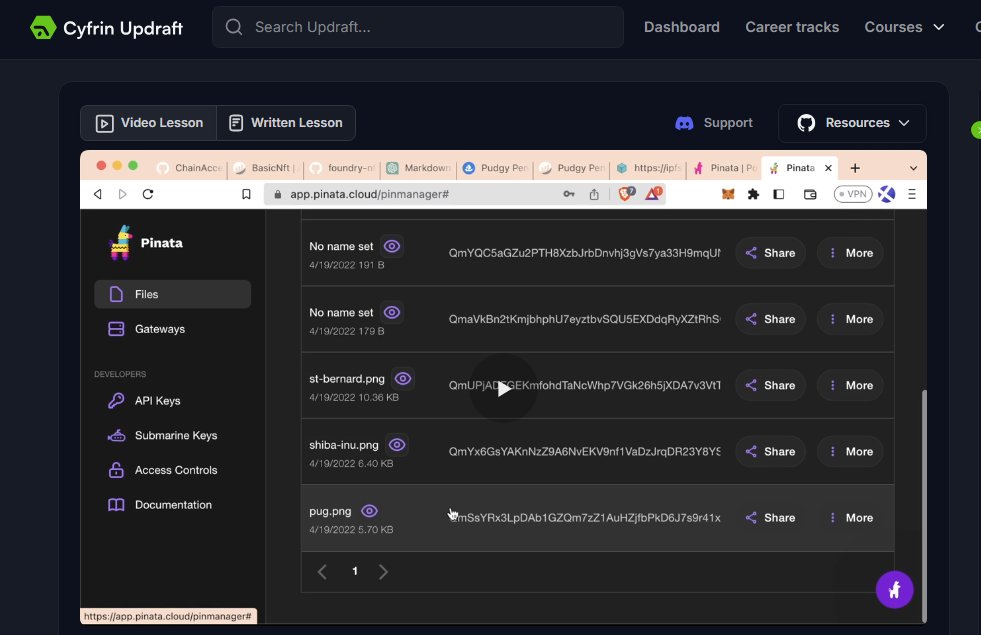
Task: Toggle eye icon for No name set 179 B
Action: pos(392,312)
